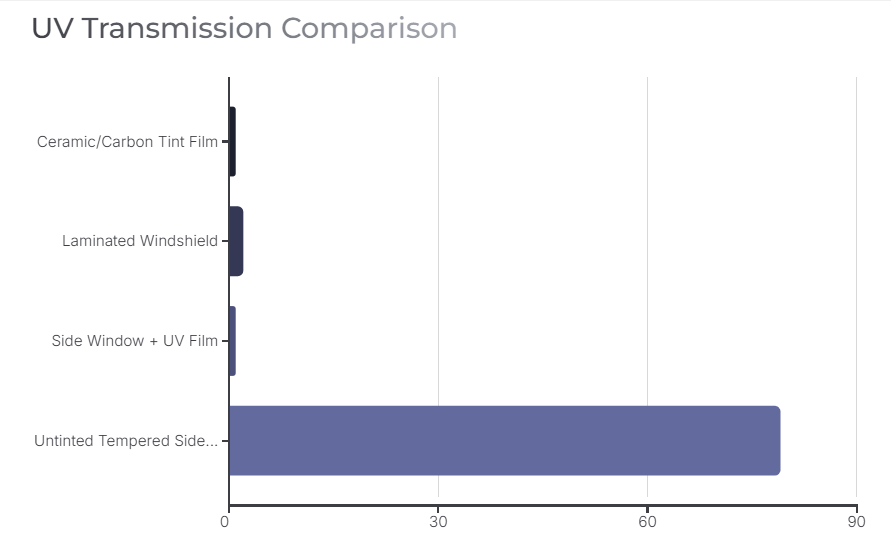This screenshot has height=540, width=891.
Task: Click the tick mark beside Ceramic/Carbon Tint Film
Action: click(224, 142)
